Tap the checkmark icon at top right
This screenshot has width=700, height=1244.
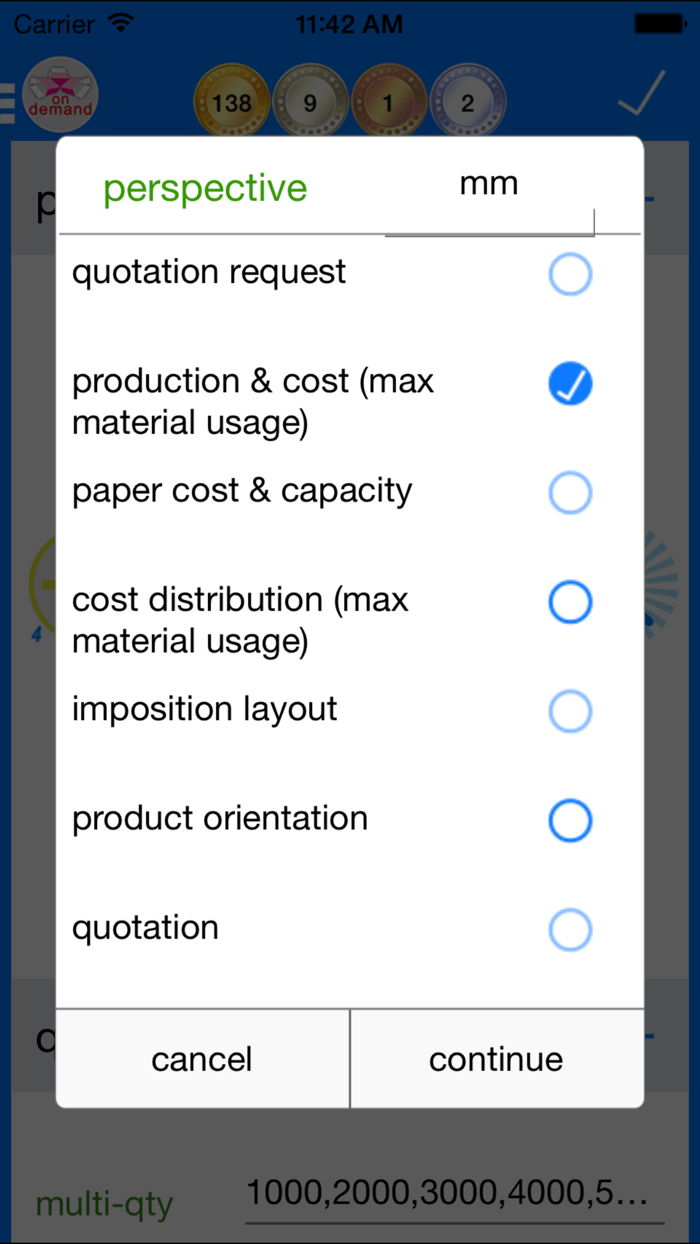[641, 95]
